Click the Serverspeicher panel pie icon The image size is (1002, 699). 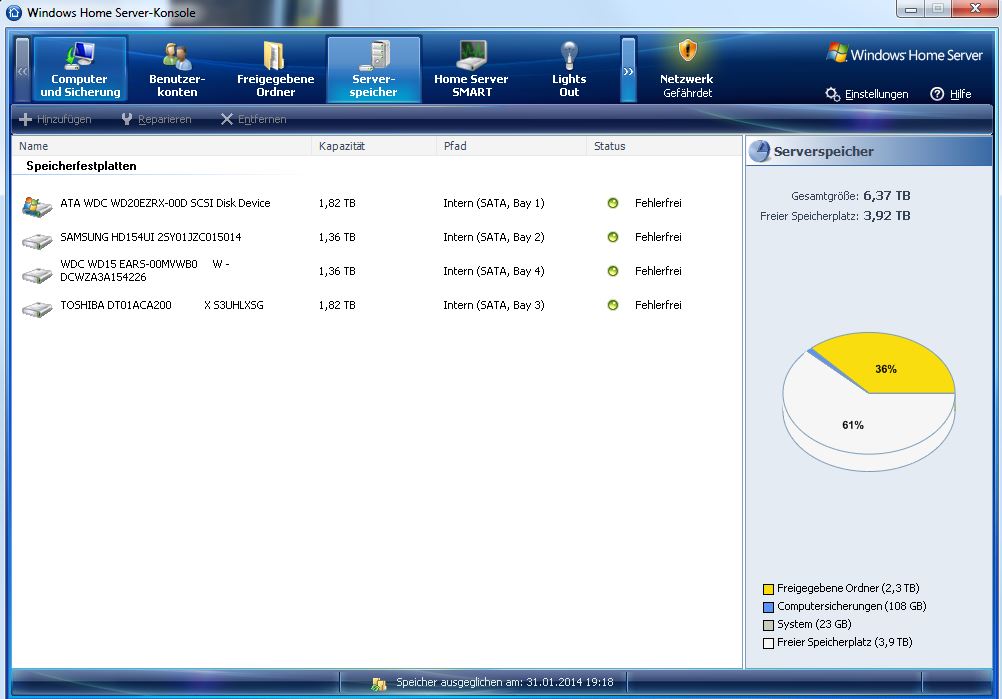tap(760, 151)
